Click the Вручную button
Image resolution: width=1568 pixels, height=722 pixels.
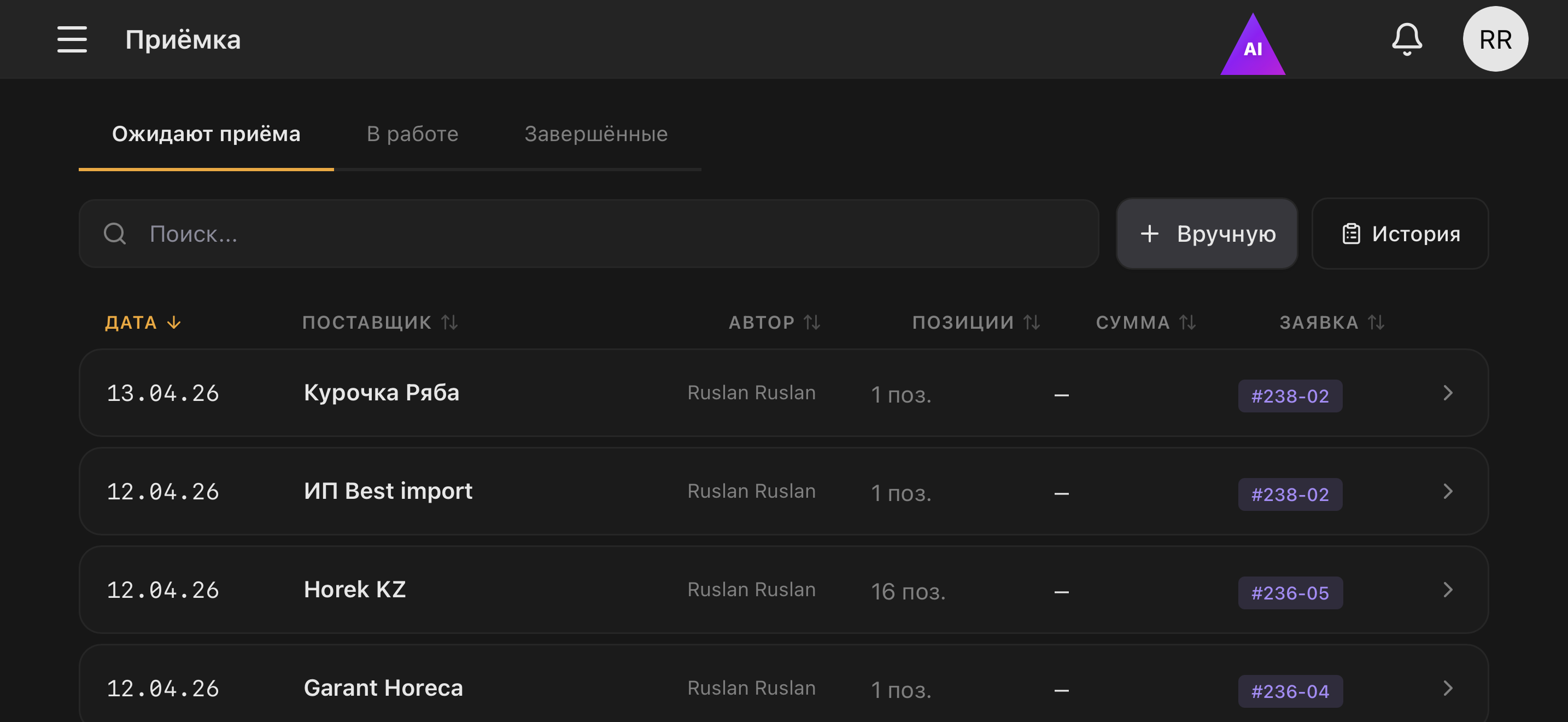tap(1207, 234)
